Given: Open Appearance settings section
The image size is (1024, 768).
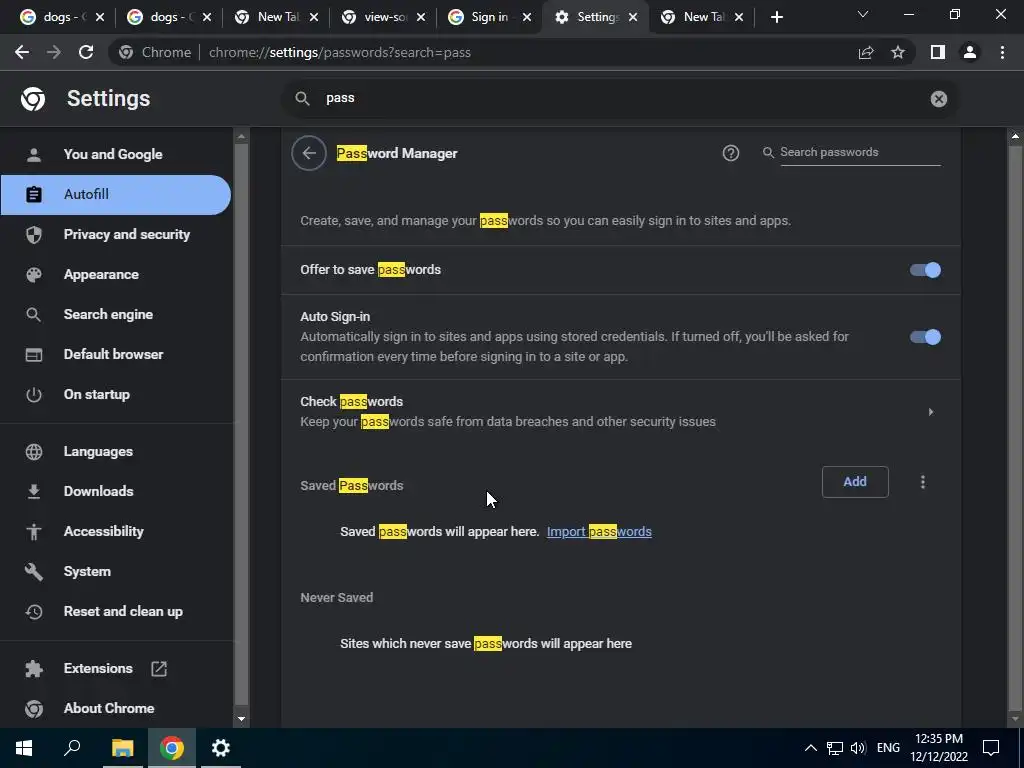Looking at the screenshot, I should (x=116, y=274).
